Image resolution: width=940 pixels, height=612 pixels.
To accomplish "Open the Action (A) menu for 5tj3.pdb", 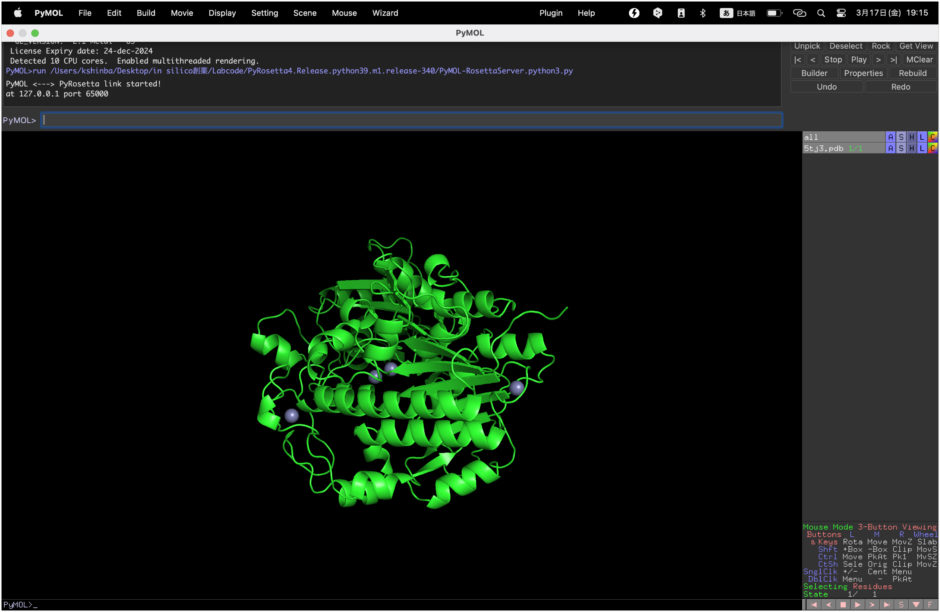I will click(890, 148).
